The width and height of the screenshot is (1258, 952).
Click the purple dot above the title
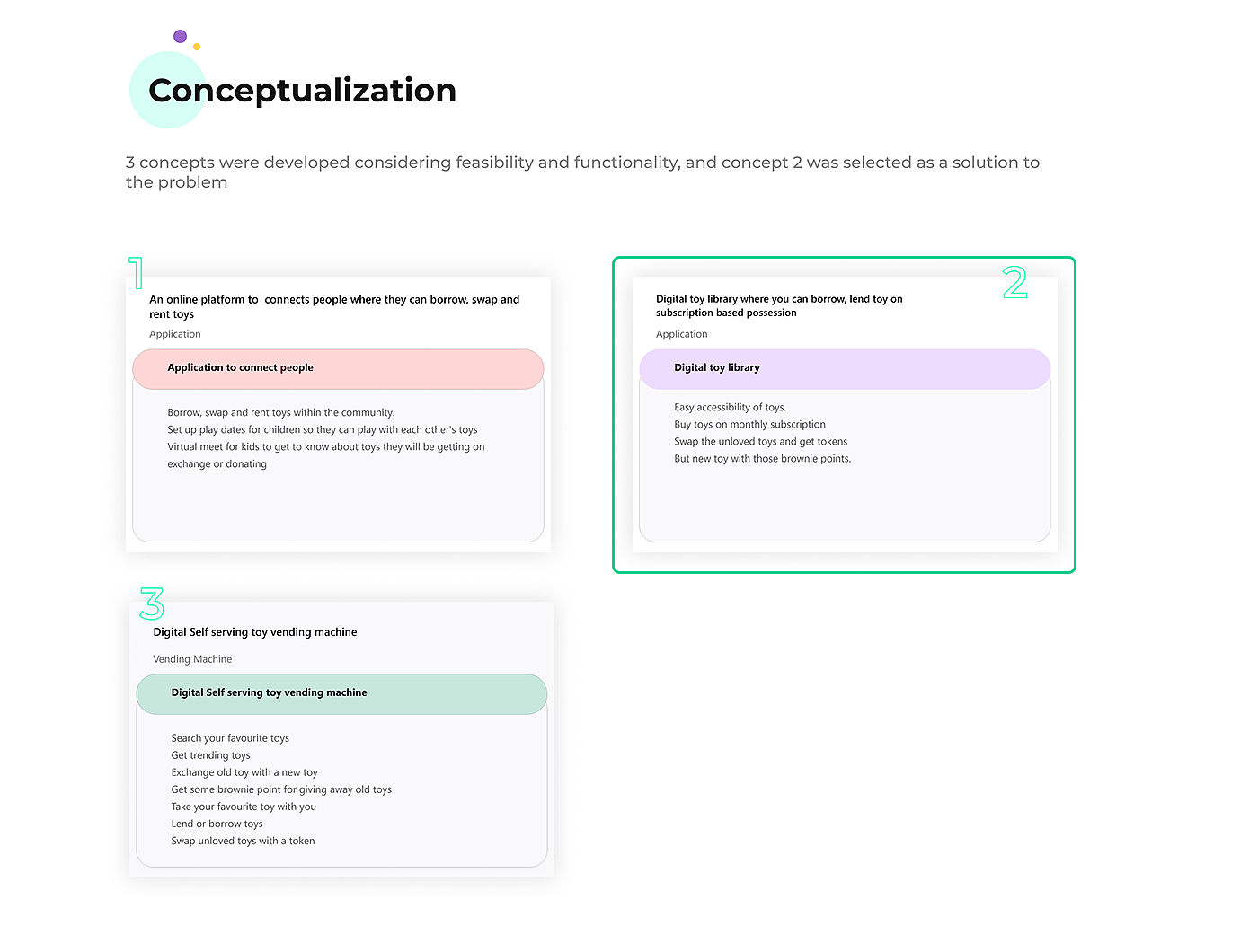(180, 37)
